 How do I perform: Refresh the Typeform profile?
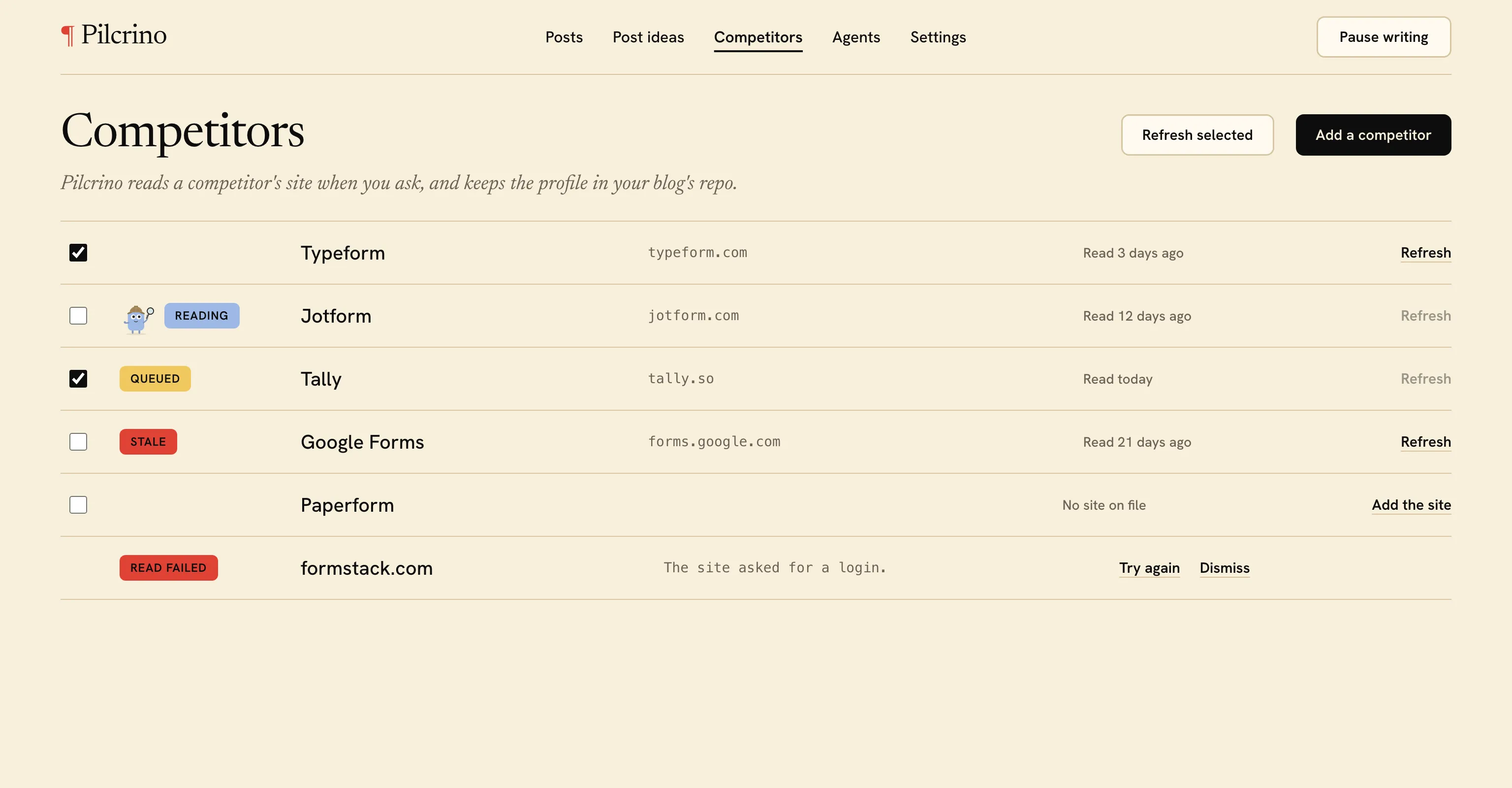(1425, 253)
